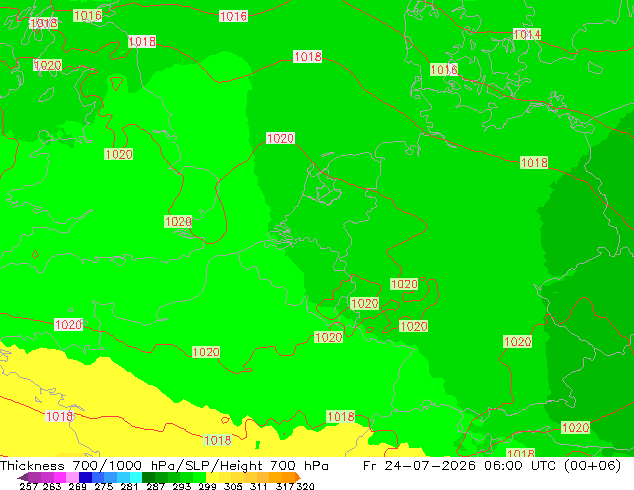The height and width of the screenshot is (490, 634).
Task: Click the 06:00 UTC (00+06) time text
Action: click(552, 465)
